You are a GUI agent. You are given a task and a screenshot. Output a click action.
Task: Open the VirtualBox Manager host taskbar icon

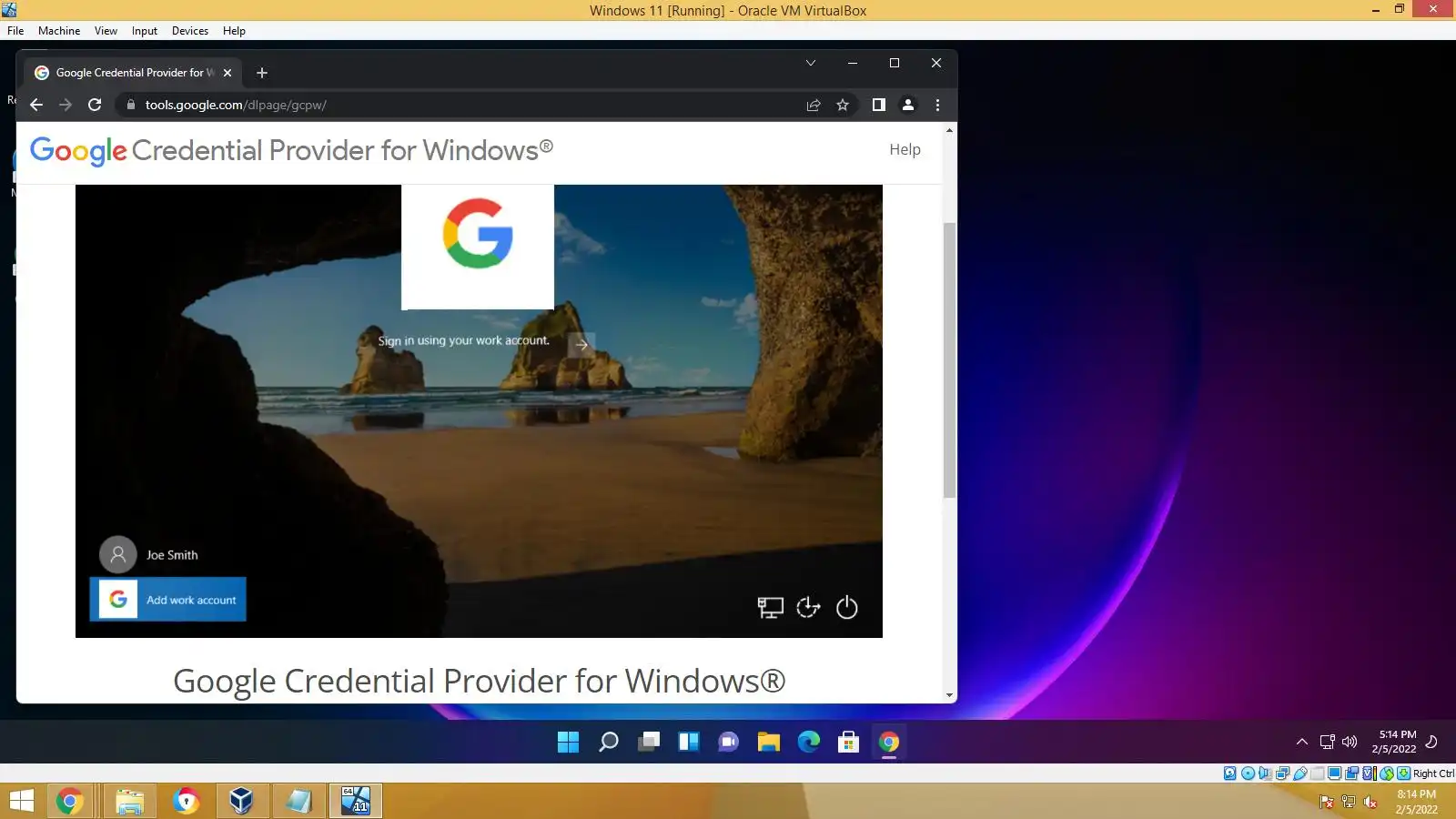(x=241, y=802)
